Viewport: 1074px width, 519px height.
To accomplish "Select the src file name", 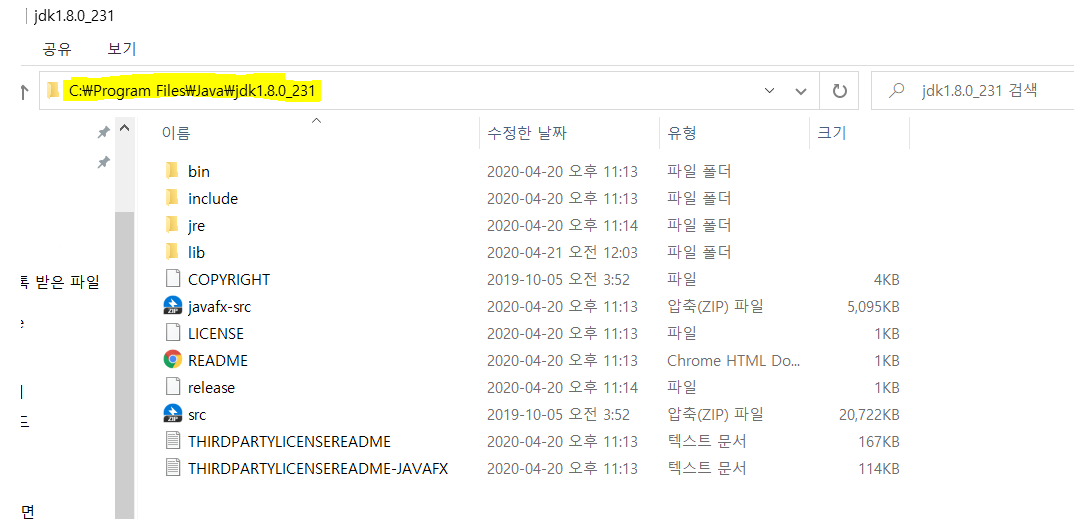I will click(x=197, y=414).
